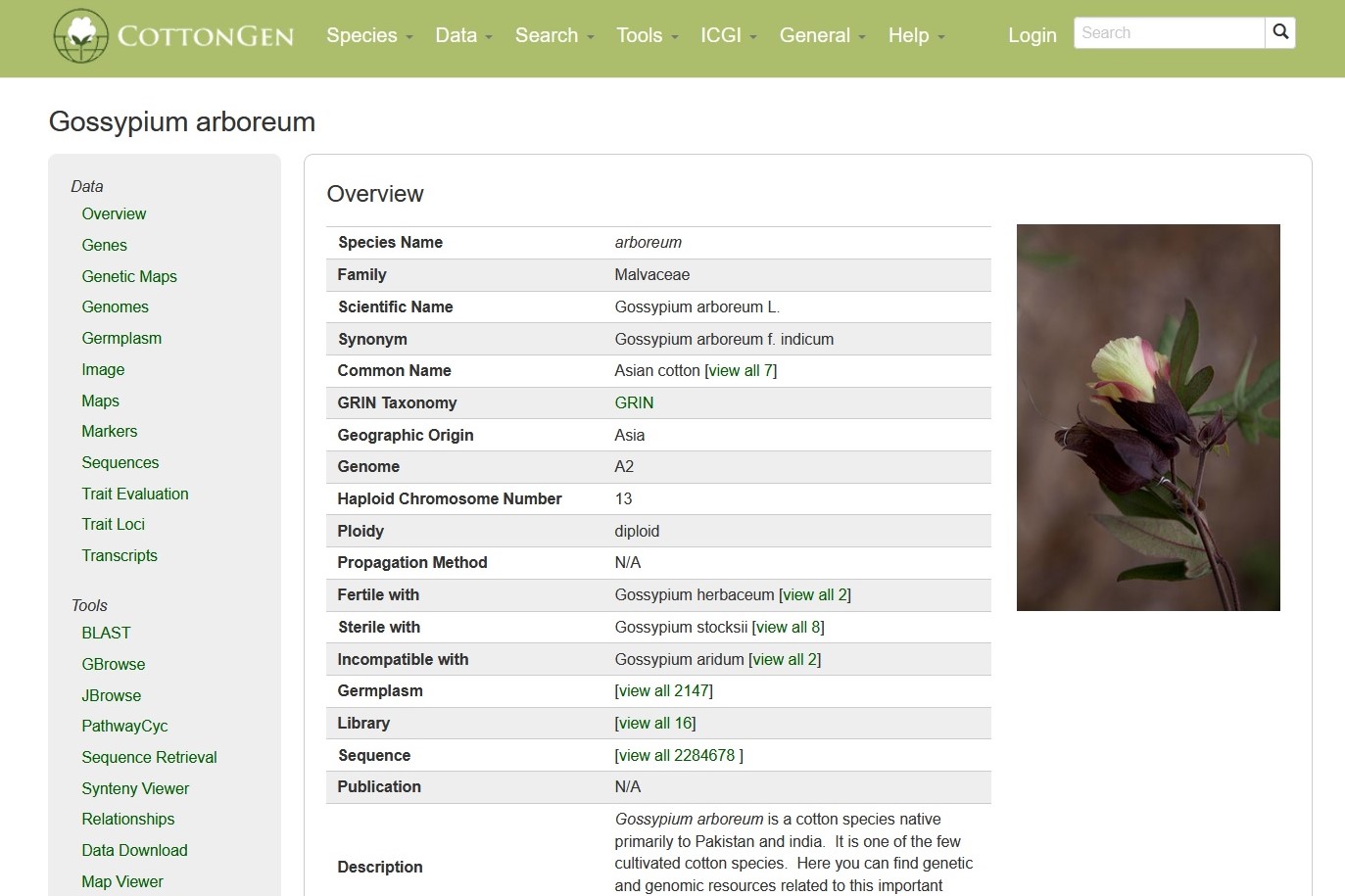Click view all 2147 germplasm
Viewport: 1345px width, 896px height.
[663, 690]
